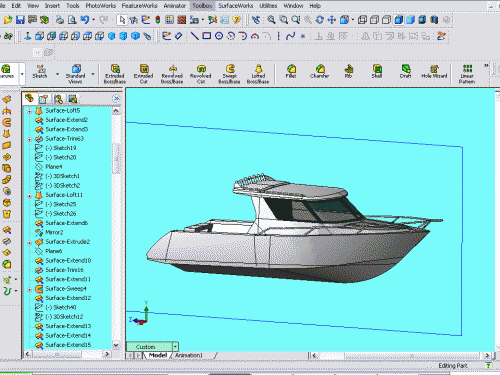
Task: Open the Custom view dropdown at viewport bottom
Action: click(176, 347)
